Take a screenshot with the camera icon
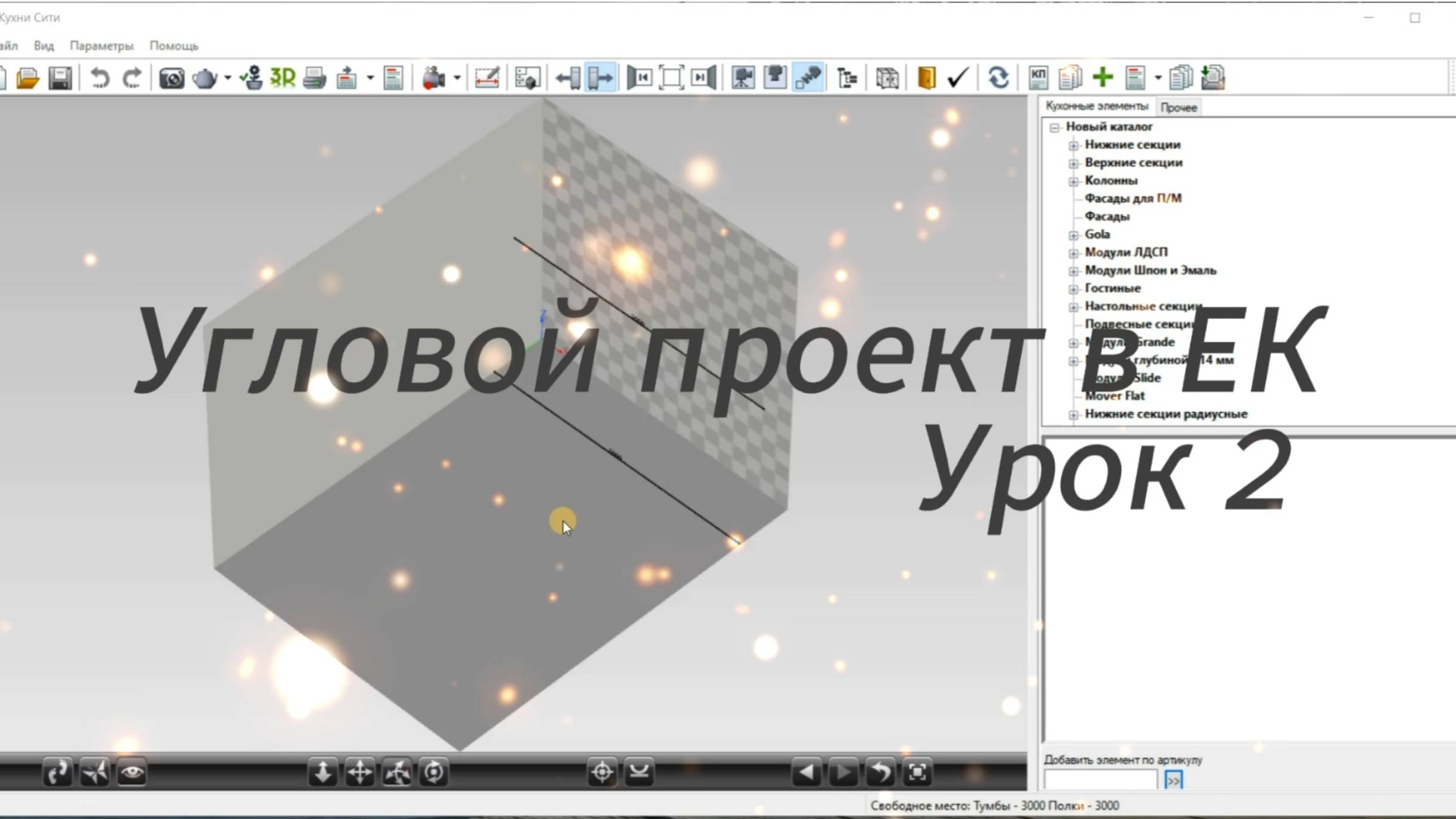 point(172,77)
